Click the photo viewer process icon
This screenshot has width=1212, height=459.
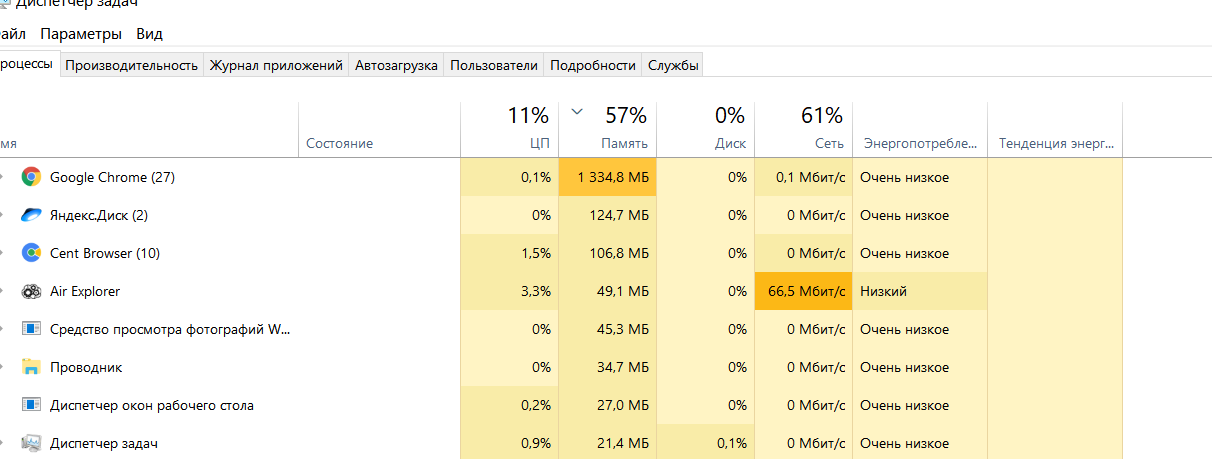click(x=31, y=329)
